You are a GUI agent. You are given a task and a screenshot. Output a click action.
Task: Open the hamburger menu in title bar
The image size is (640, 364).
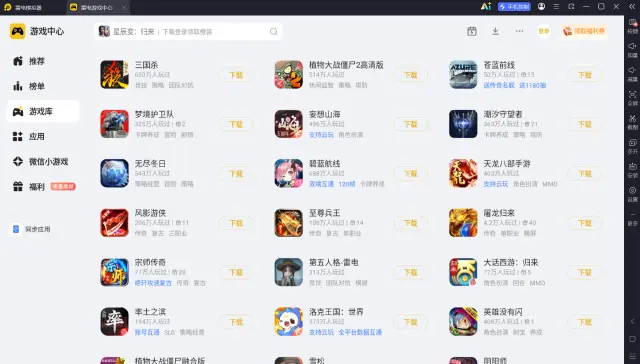(556, 7)
